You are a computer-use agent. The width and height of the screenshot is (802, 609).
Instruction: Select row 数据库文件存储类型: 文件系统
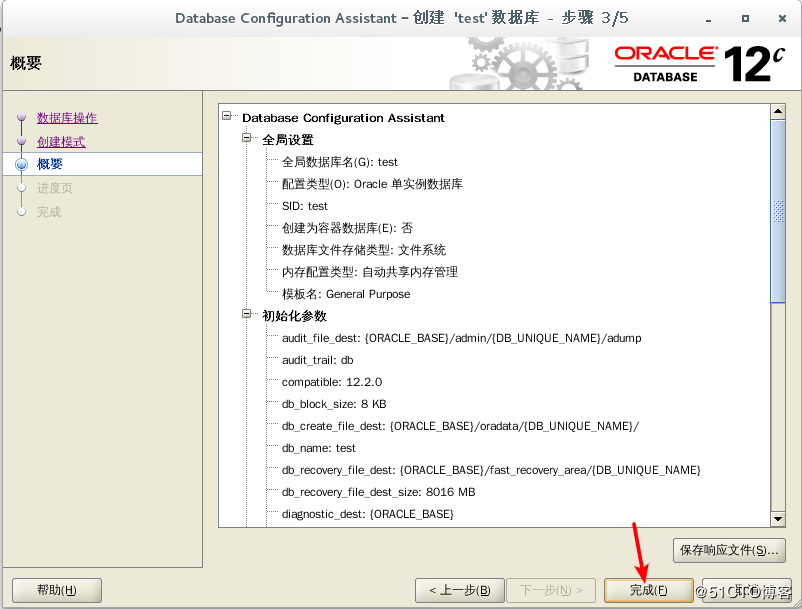364,250
